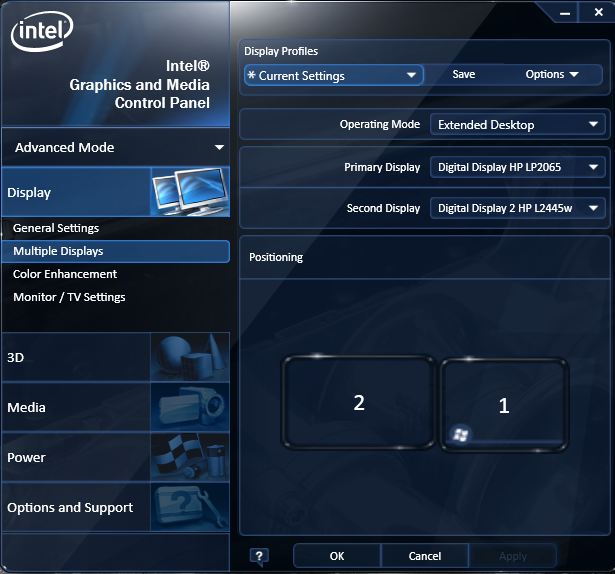This screenshot has height=574, width=615.
Task: Open Color Enhancement settings
Action: click(x=65, y=274)
